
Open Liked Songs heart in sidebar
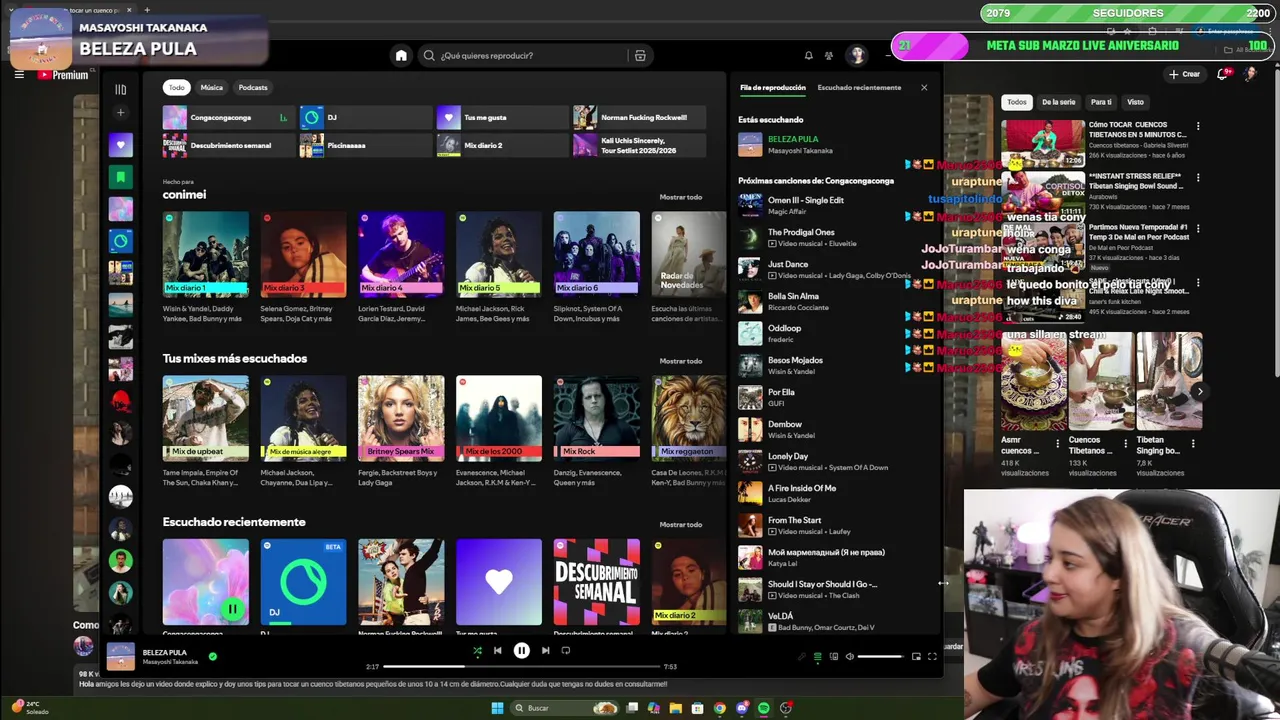click(x=121, y=145)
